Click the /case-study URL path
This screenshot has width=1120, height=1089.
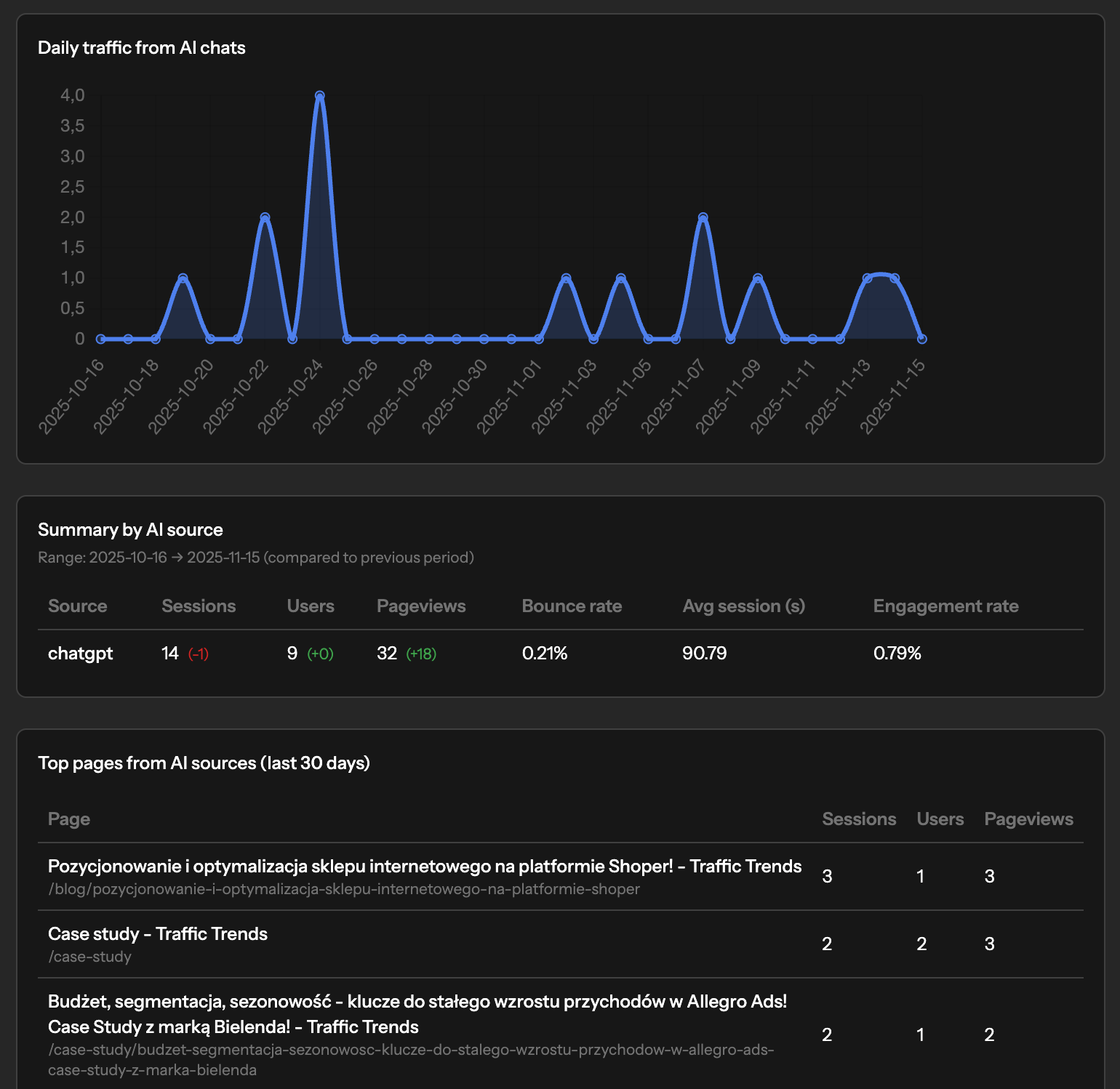tap(89, 957)
